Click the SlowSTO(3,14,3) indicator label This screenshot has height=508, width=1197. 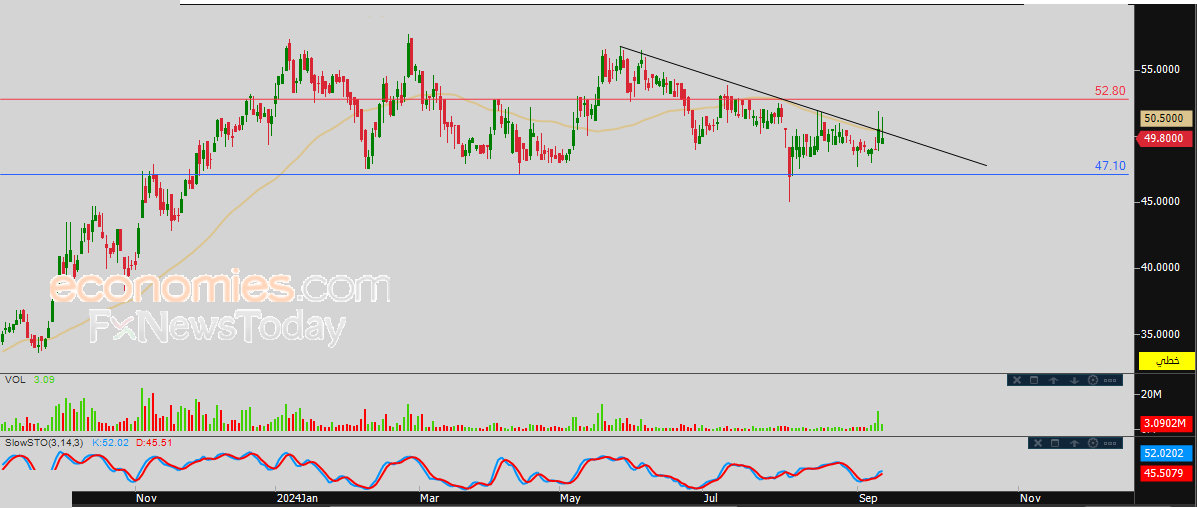46,442
